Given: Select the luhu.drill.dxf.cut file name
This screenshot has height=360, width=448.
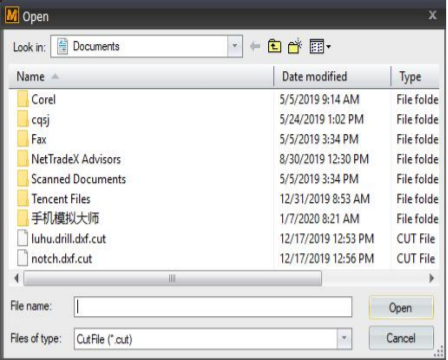Looking at the screenshot, I should pyautogui.click(x=68, y=239).
